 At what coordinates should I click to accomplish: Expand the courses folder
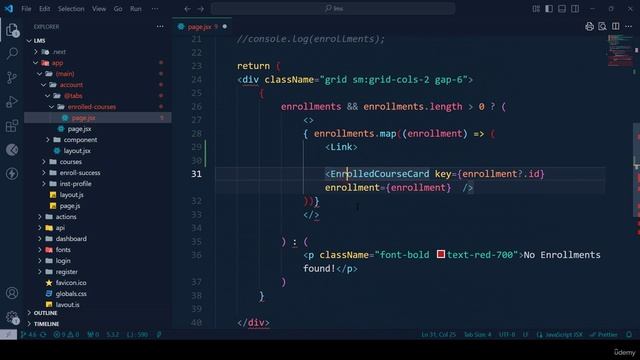point(44,162)
